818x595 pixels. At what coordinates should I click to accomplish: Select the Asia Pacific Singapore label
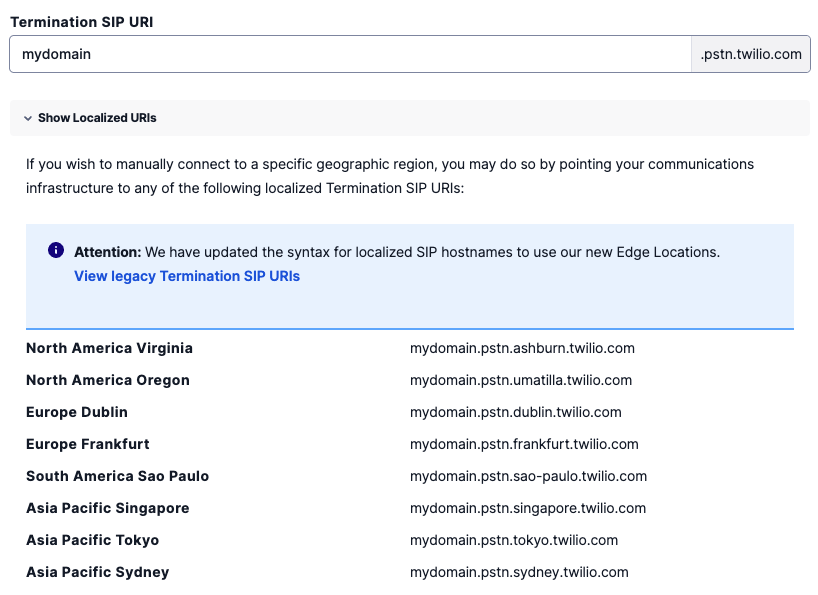click(107, 508)
